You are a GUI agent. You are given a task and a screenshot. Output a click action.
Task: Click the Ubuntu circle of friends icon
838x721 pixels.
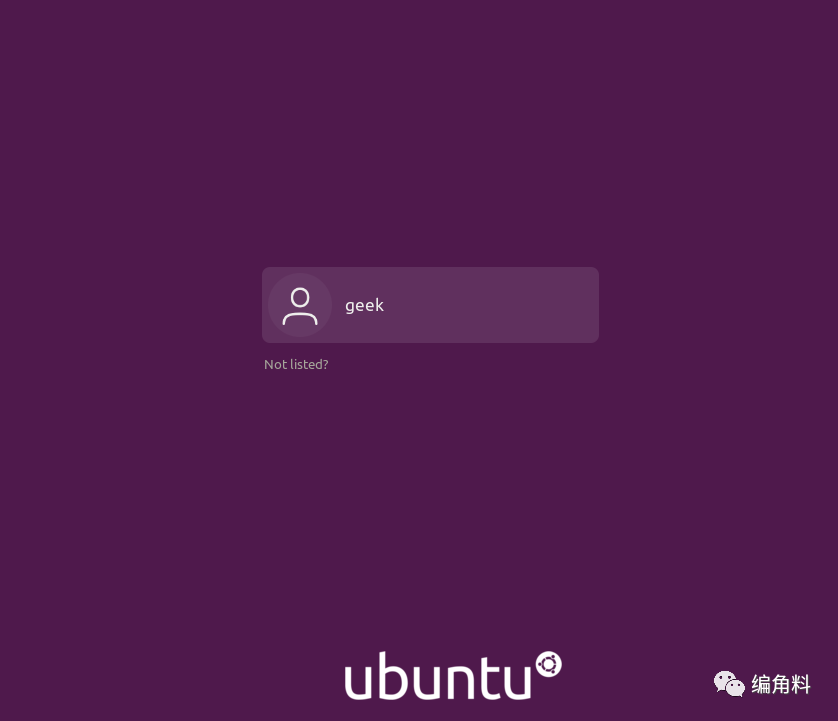click(x=548, y=664)
